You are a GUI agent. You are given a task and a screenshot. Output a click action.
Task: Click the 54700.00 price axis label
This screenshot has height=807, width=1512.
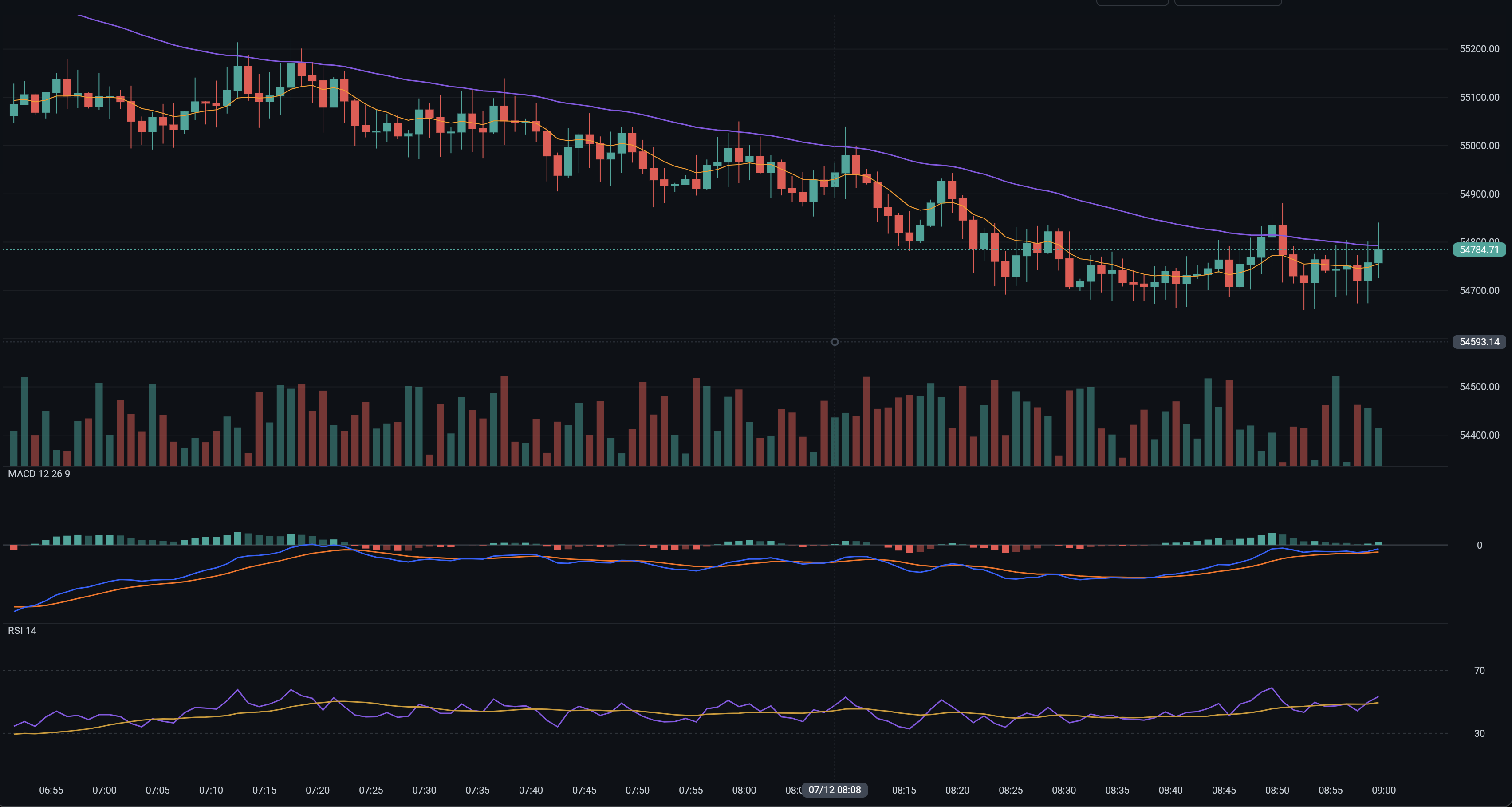[1479, 290]
